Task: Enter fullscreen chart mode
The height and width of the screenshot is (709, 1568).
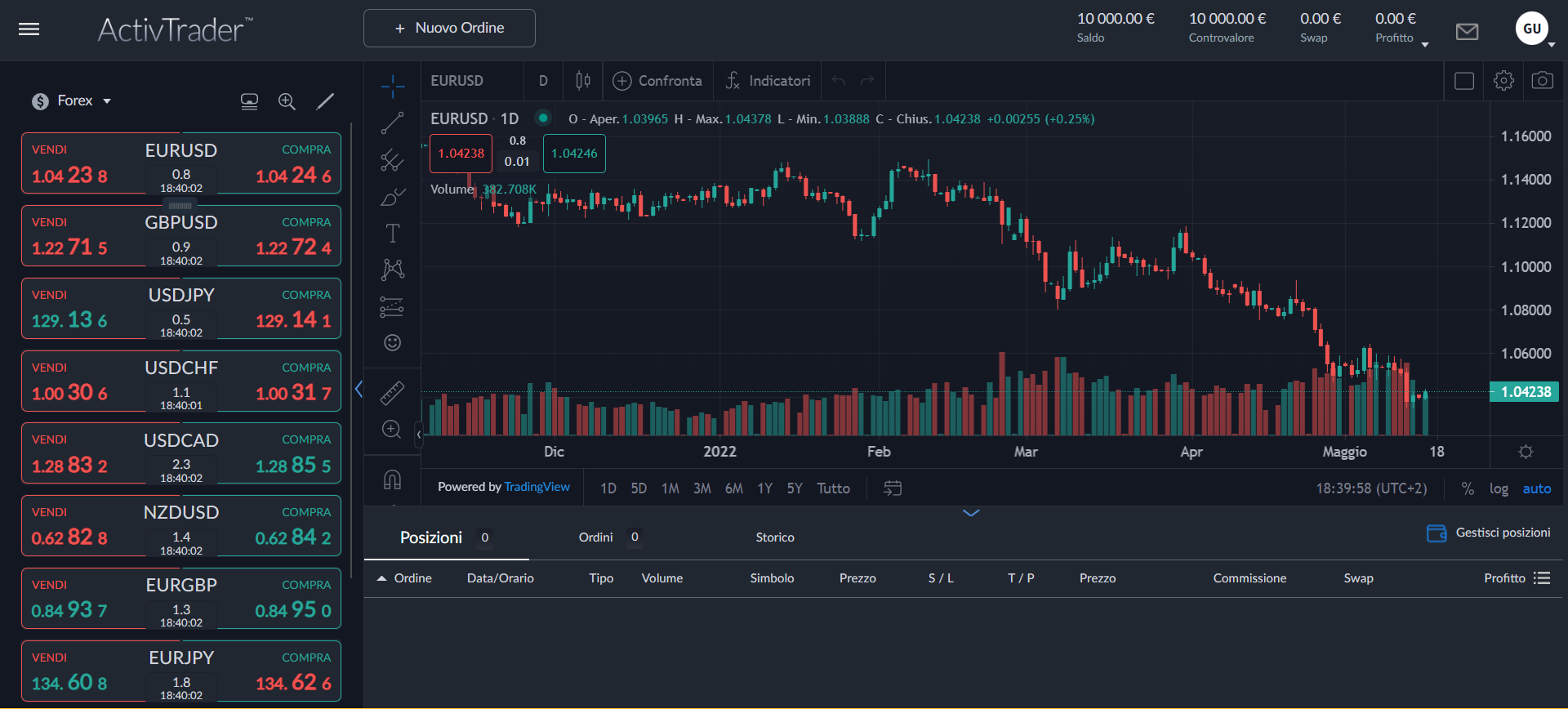Action: tap(1464, 81)
